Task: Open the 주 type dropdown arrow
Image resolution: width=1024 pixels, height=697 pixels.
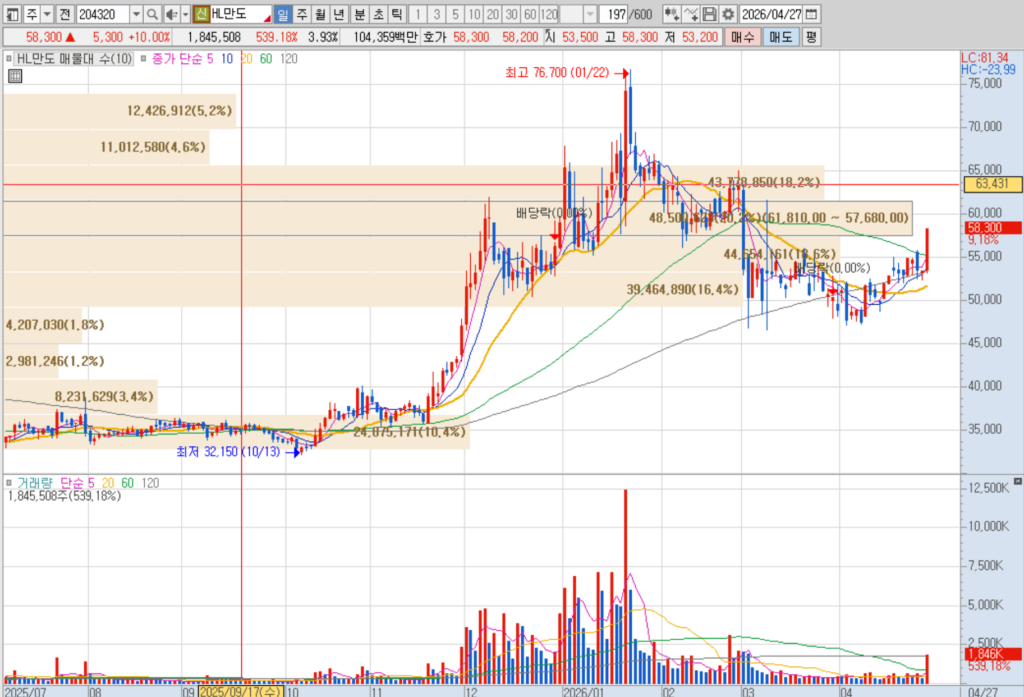Action: (47, 14)
